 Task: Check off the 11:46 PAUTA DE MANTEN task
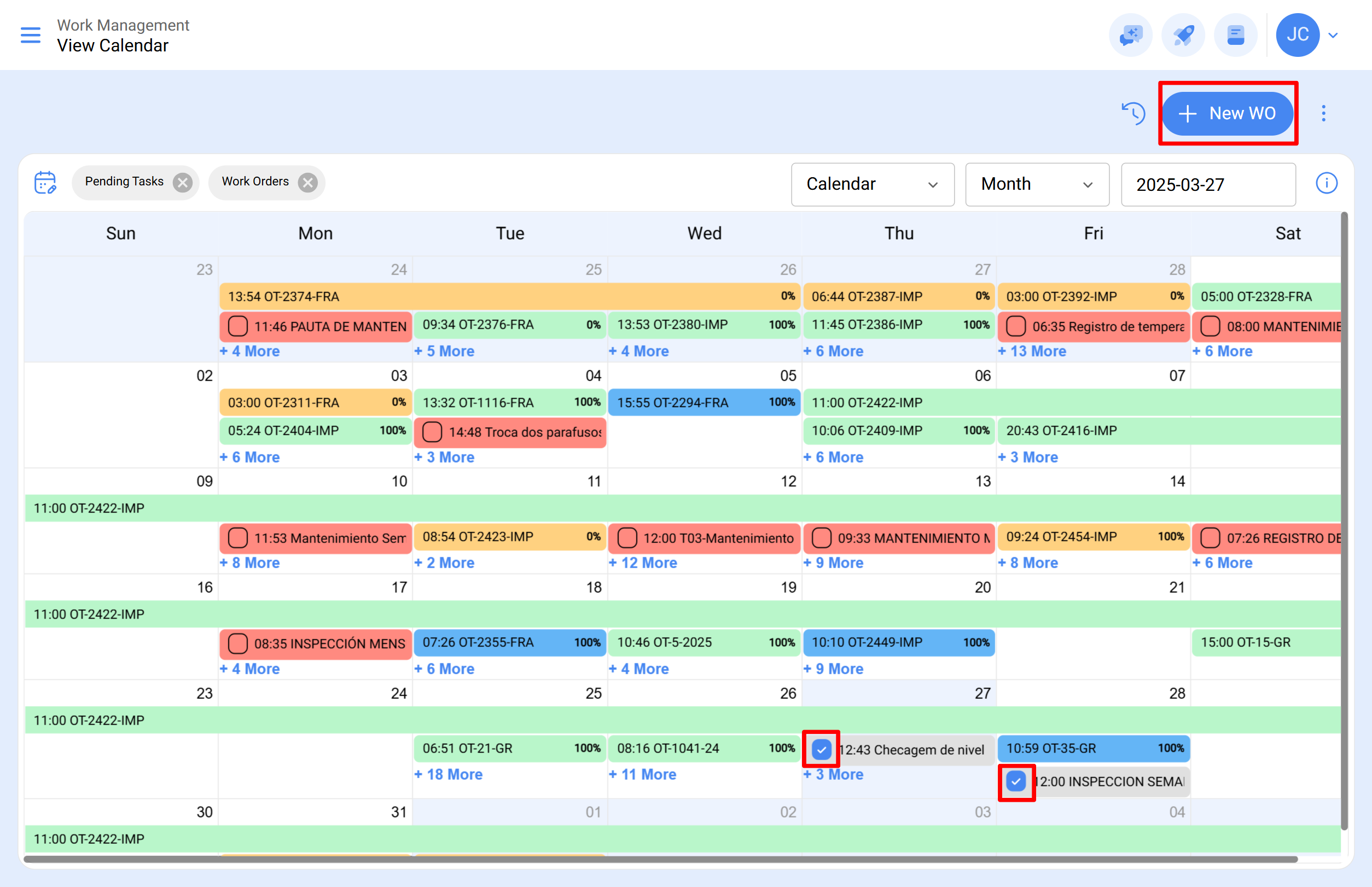click(x=237, y=326)
